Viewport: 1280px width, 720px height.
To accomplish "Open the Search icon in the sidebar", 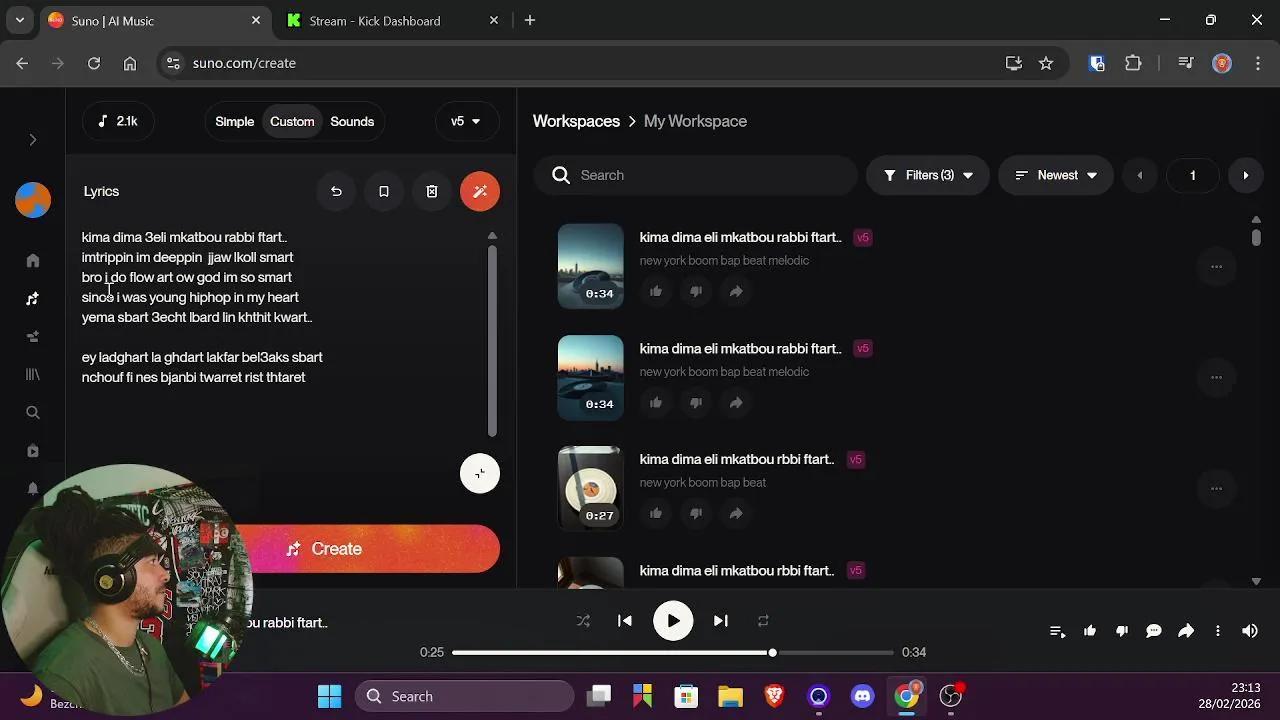I will point(33,412).
